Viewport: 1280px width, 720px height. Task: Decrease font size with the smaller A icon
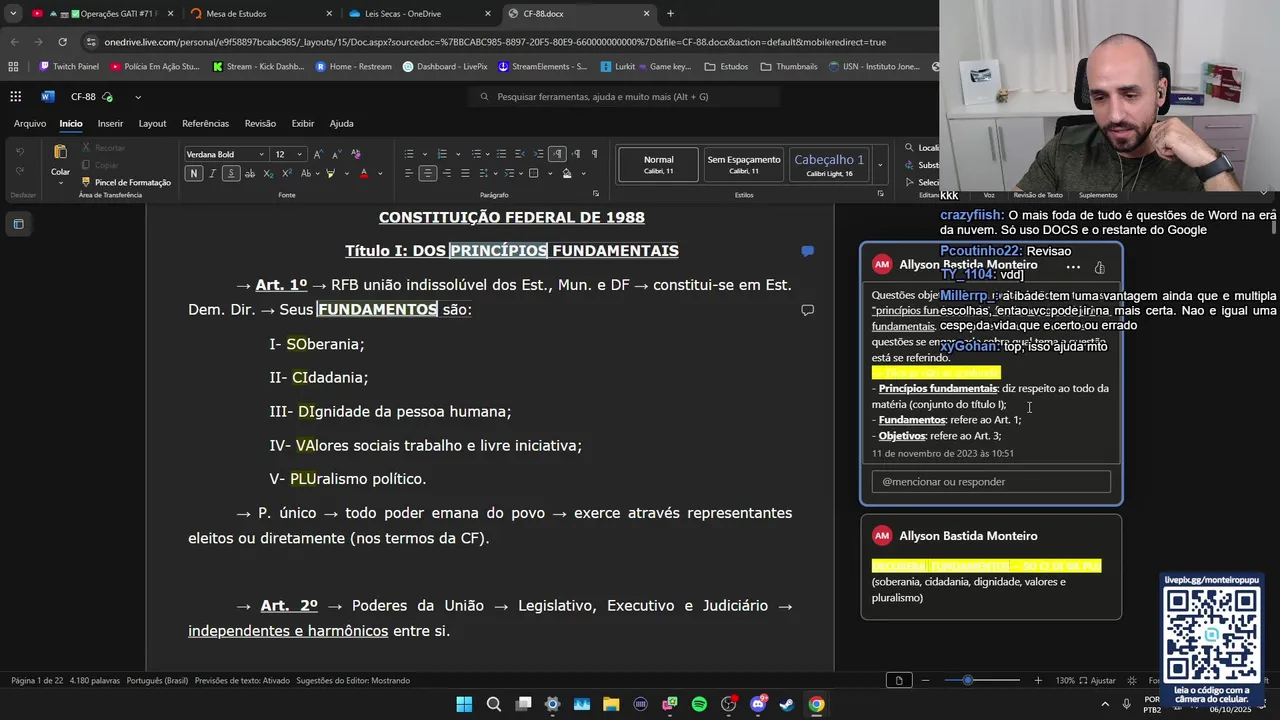(x=337, y=154)
